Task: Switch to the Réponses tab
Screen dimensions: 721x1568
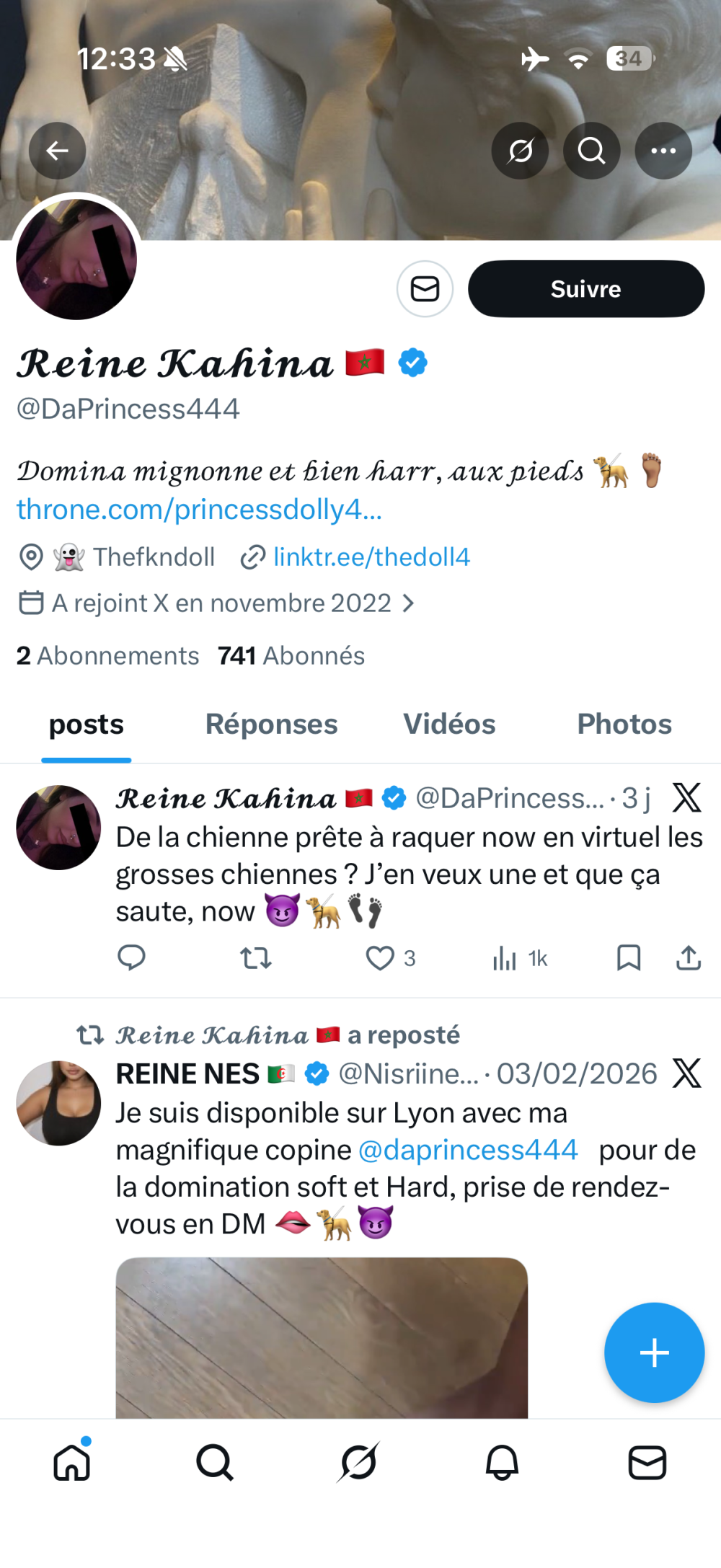Action: [271, 725]
